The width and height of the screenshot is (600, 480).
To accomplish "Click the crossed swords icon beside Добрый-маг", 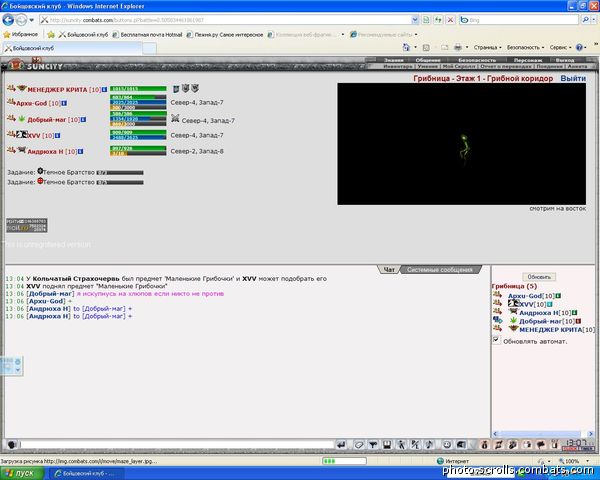I will click(175, 118).
